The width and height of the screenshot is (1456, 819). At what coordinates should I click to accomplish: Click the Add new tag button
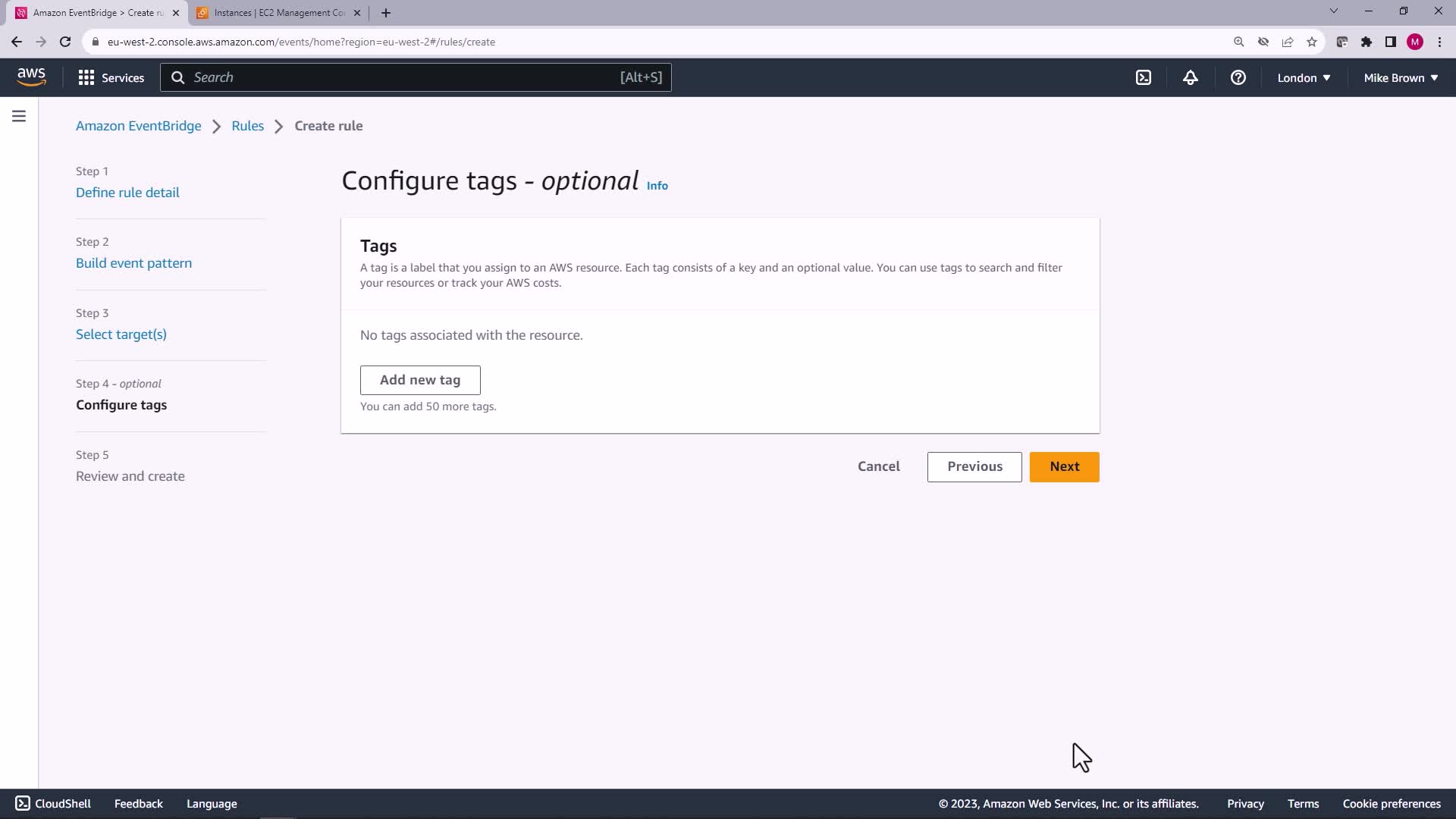point(419,380)
